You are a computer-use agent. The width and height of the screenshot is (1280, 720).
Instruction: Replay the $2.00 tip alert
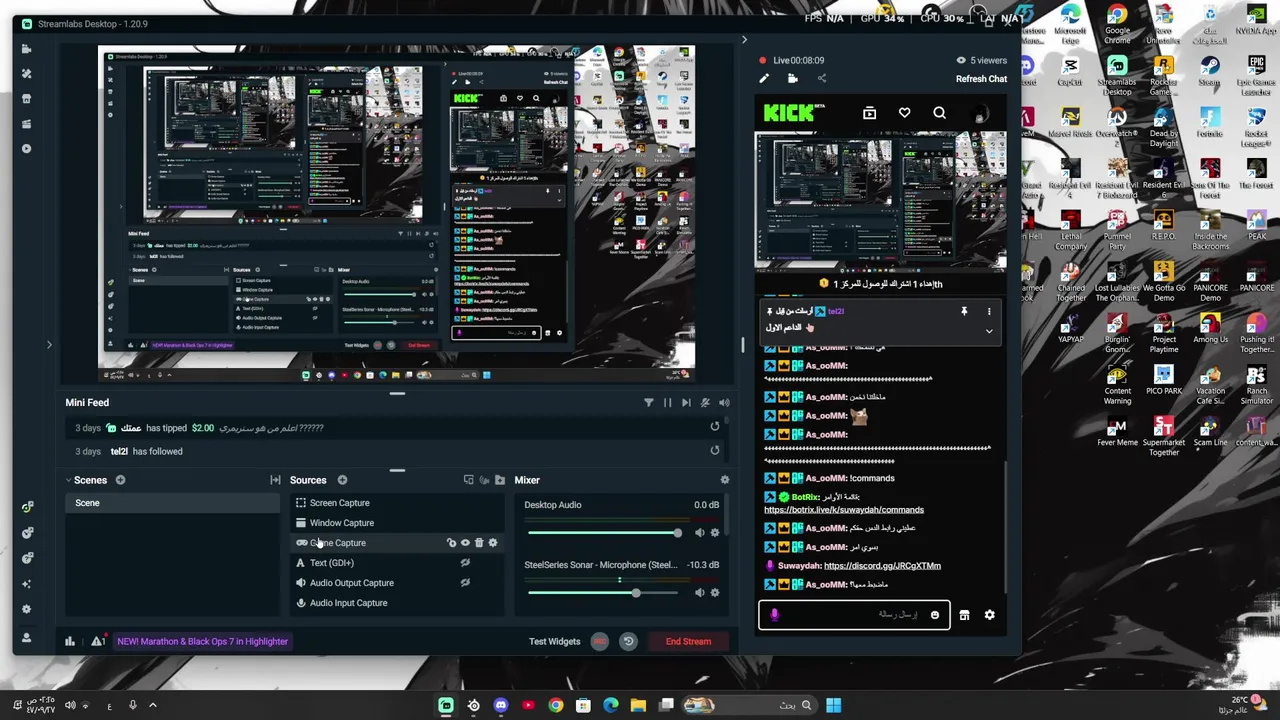pyautogui.click(x=714, y=427)
